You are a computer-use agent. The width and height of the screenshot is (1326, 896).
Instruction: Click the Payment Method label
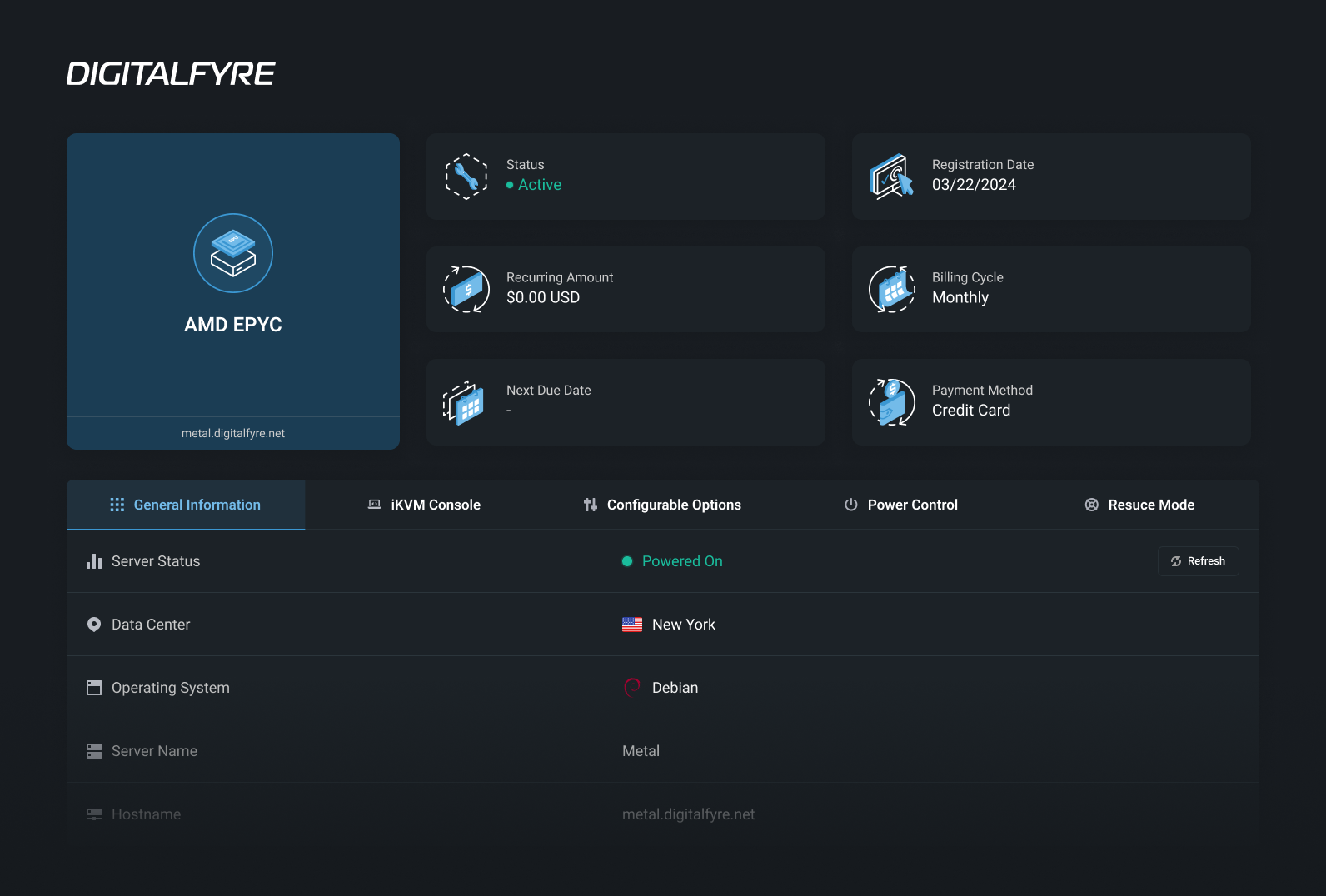point(982,391)
